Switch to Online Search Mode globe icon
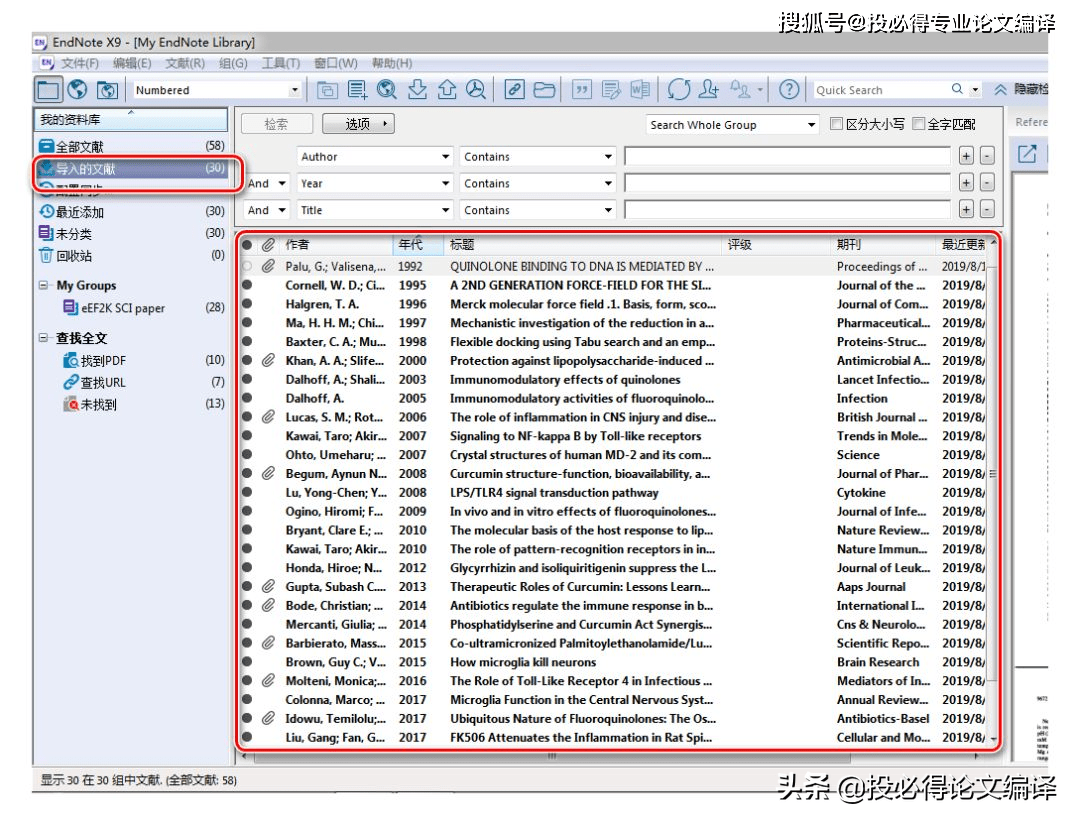1080x825 pixels. (x=78, y=90)
